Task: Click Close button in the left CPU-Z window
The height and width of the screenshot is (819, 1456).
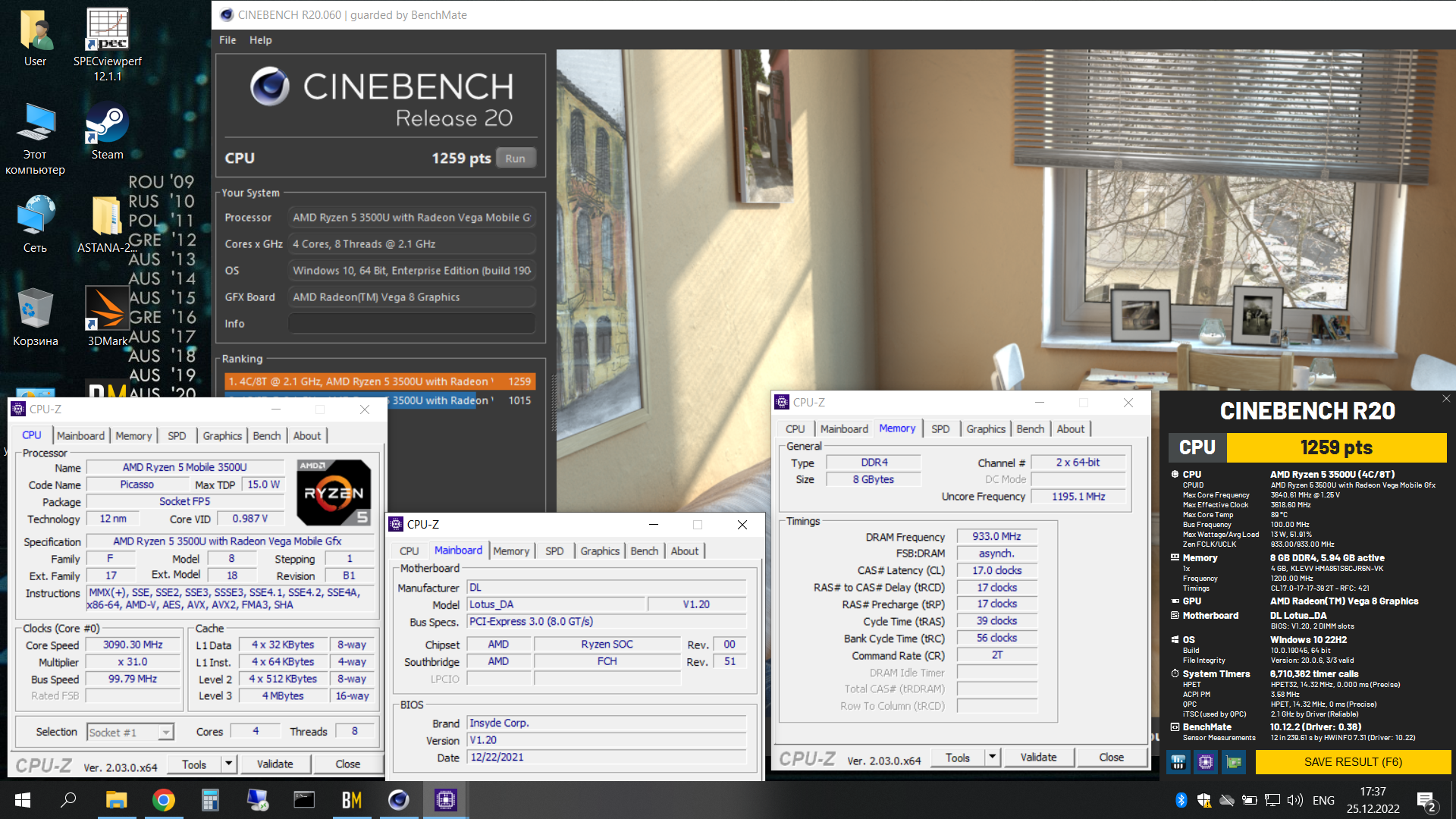Action: click(x=347, y=764)
